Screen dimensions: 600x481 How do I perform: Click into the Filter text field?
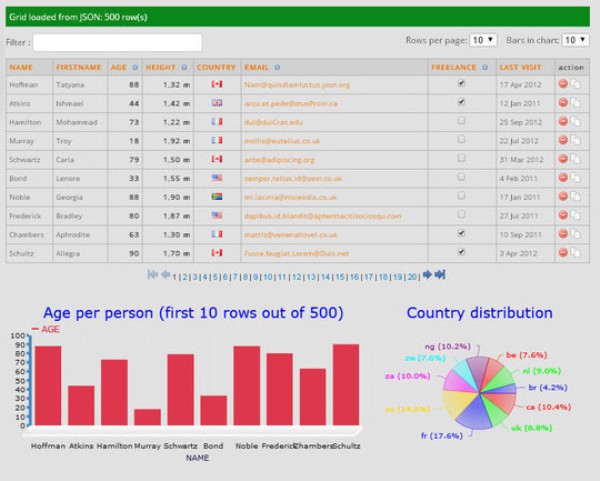point(117,42)
